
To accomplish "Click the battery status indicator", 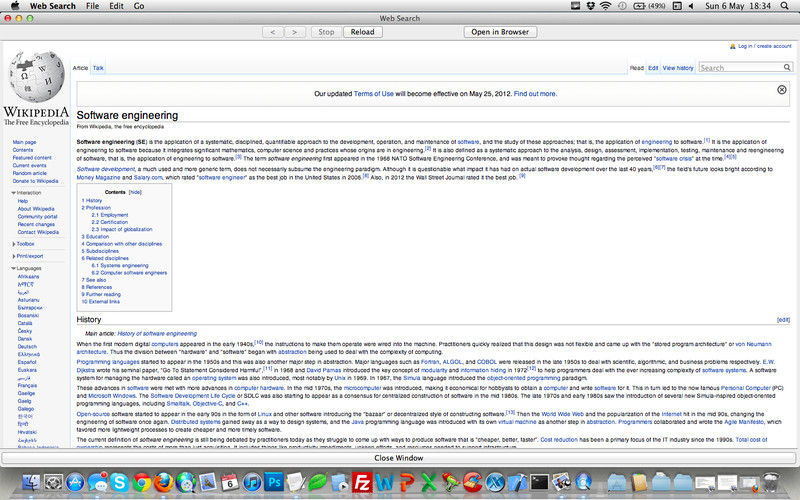I will pos(651,6).
